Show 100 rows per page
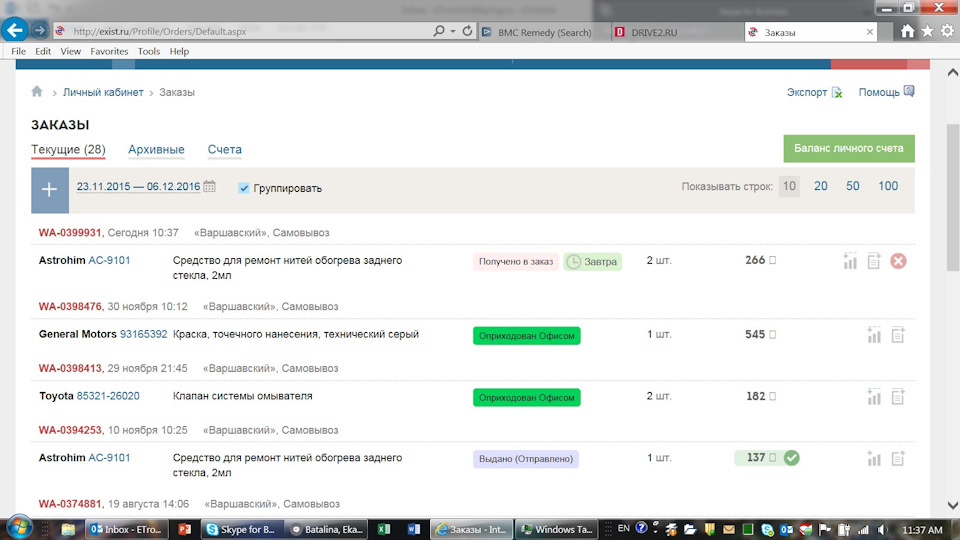The image size is (960, 540). (x=888, y=186)
